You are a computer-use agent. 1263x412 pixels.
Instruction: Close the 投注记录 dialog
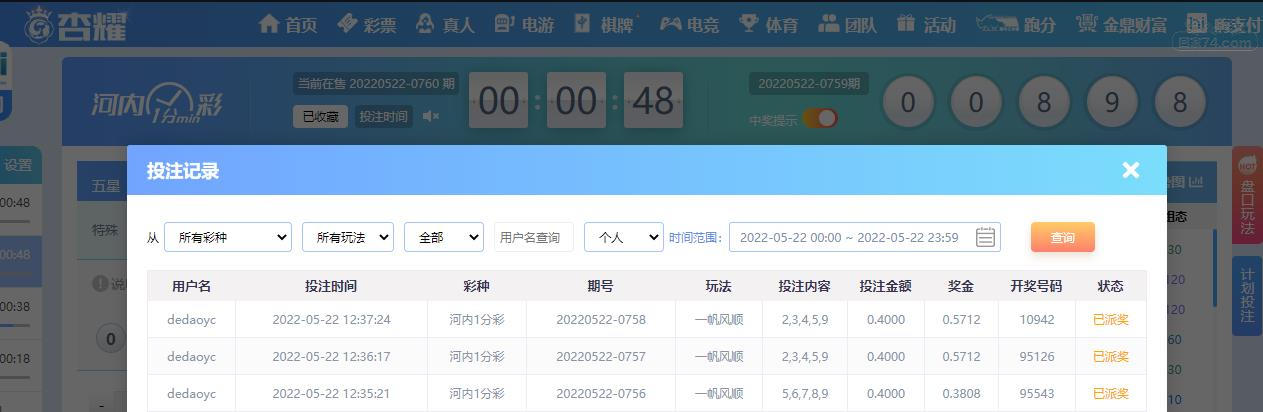click(1131, 170)
